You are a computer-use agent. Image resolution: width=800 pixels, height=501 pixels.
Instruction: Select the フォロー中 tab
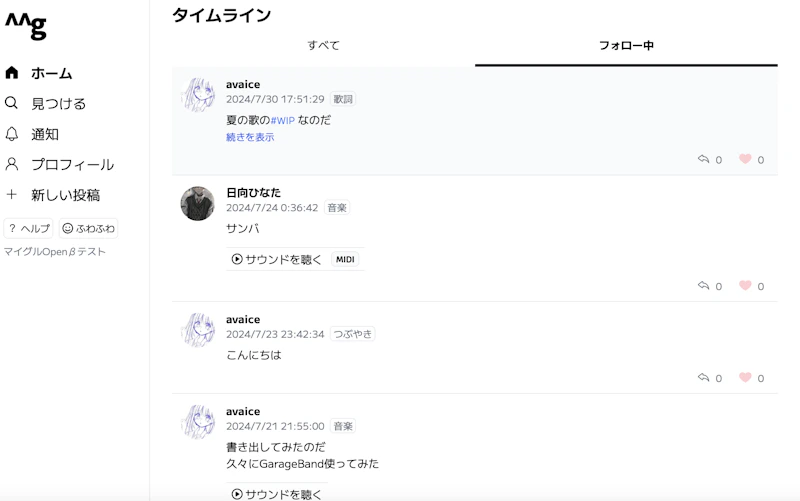click(x=626, y=46)
